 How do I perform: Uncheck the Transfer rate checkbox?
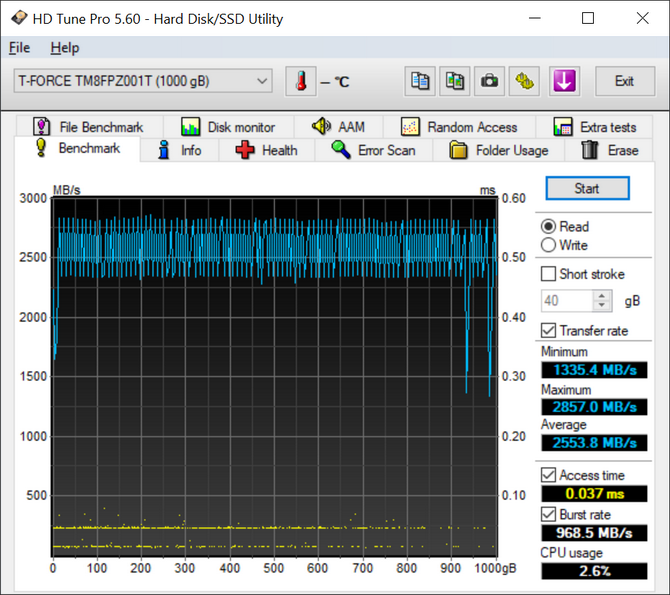tap(548, 330)
